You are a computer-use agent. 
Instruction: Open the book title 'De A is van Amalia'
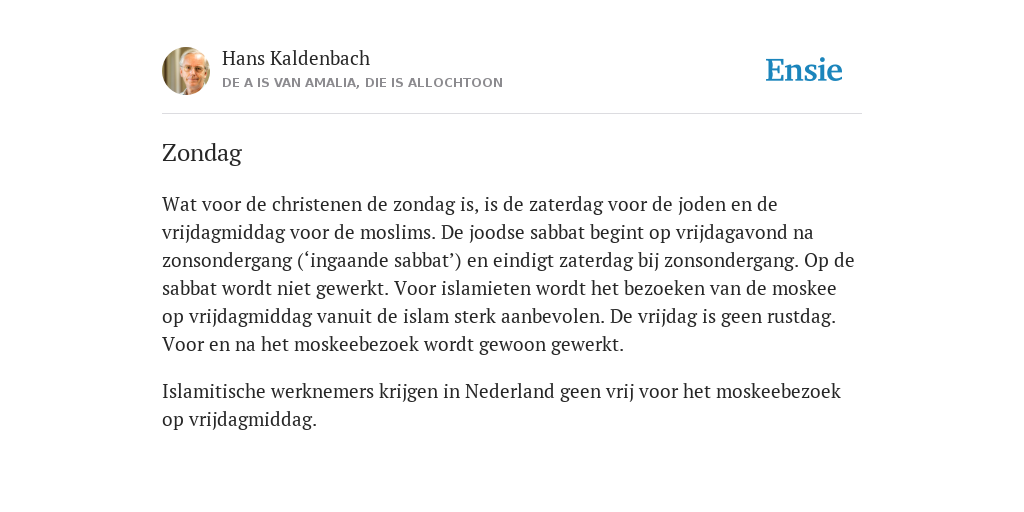362,83
